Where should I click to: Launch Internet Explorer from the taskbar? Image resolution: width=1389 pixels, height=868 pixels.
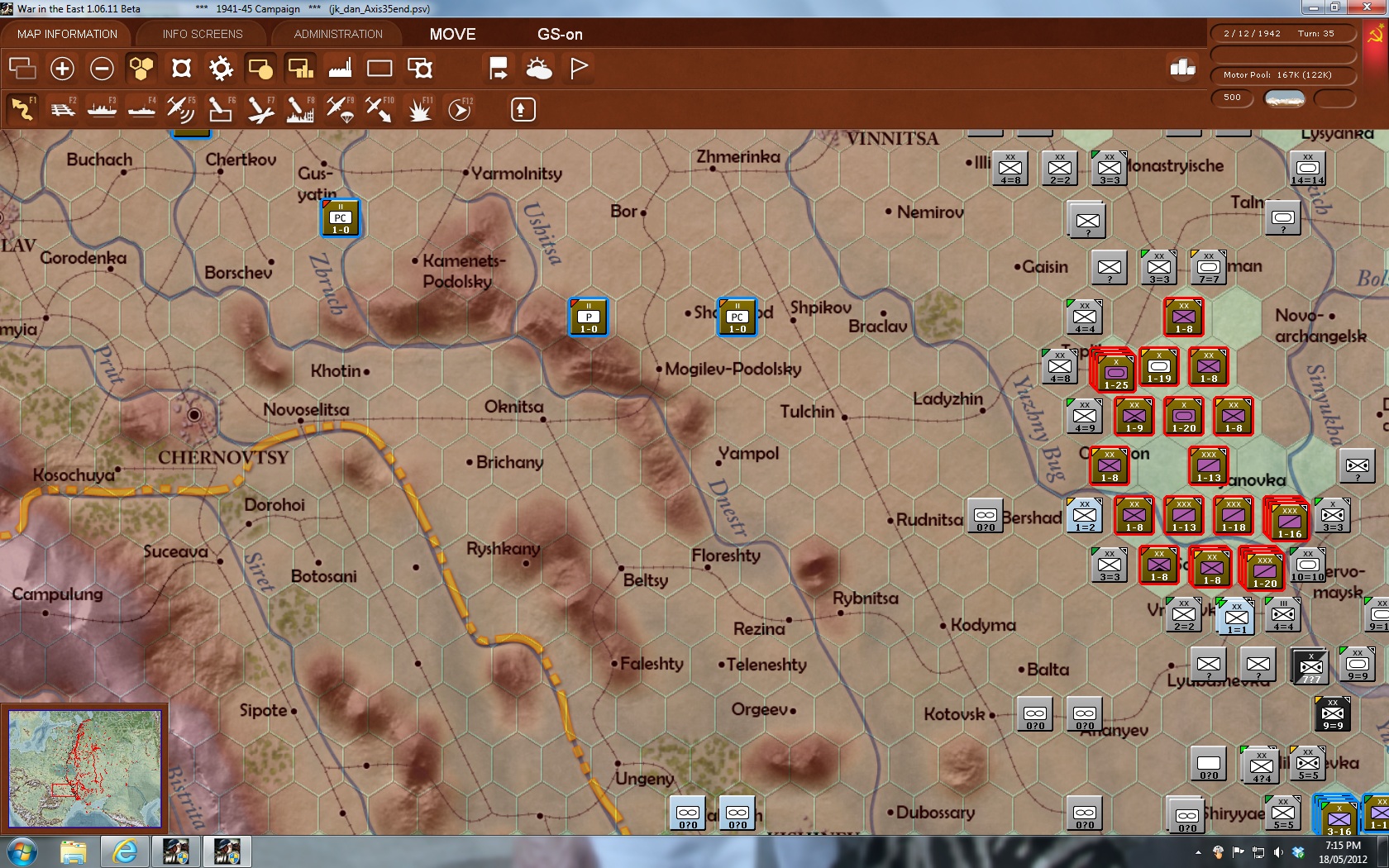(x=124, y=851)
